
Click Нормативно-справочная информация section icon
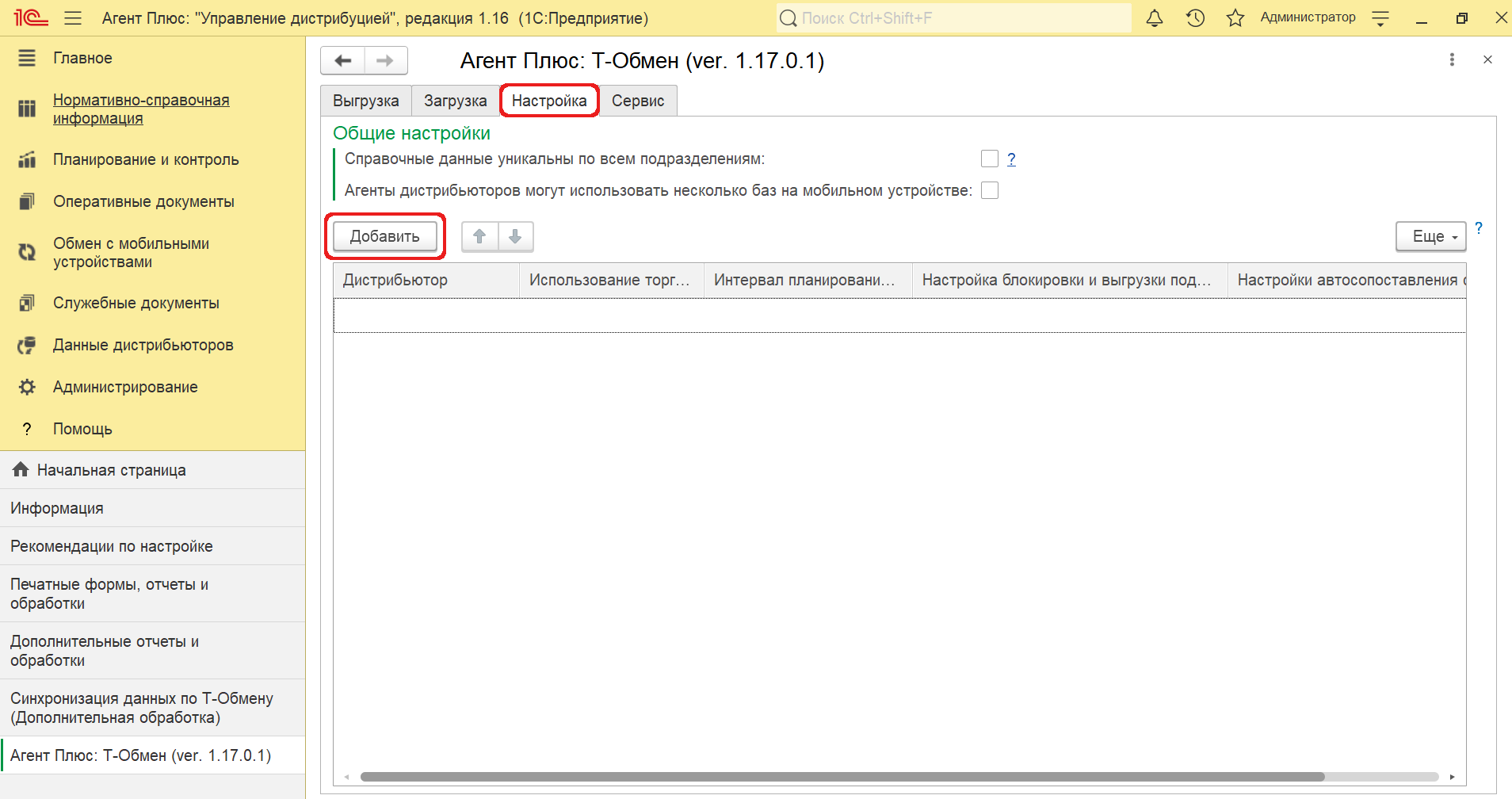27,109
